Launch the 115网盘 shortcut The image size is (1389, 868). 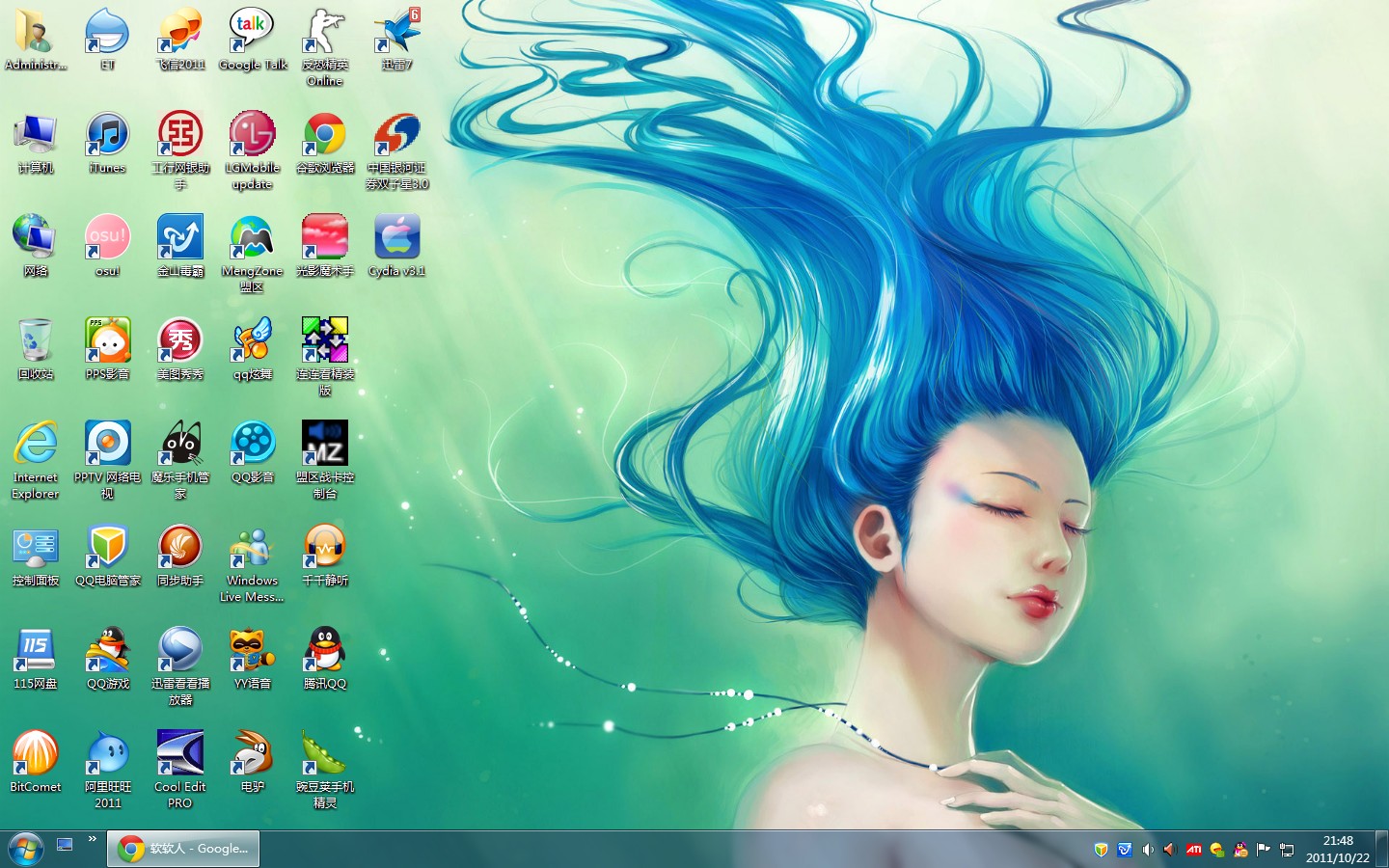pyautogui.click(x=36, y=660)
